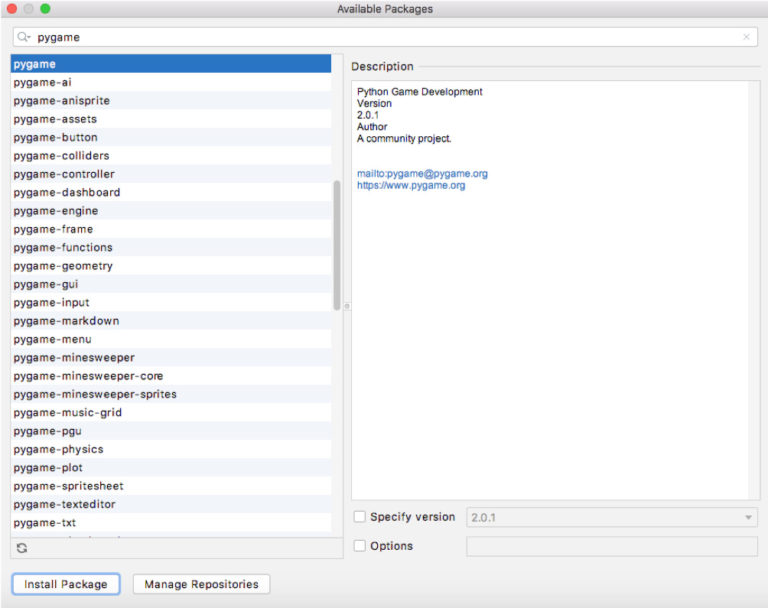Select pygame-gui package from list
The width and height of the screenshot is (768, 608).
click(46, 284)
